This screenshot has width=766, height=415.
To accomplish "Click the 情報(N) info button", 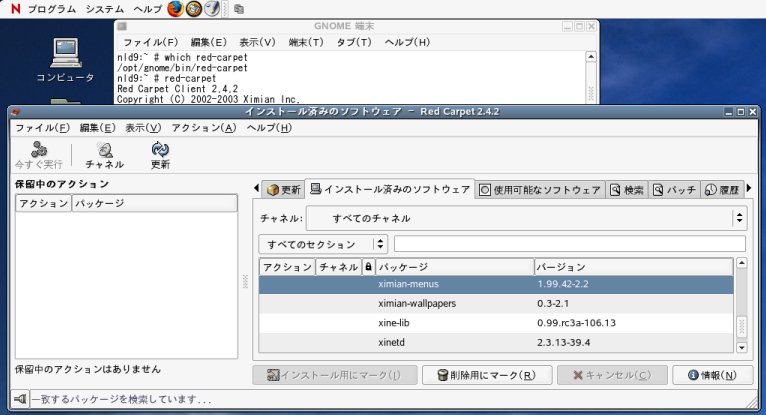I will 713,375.
